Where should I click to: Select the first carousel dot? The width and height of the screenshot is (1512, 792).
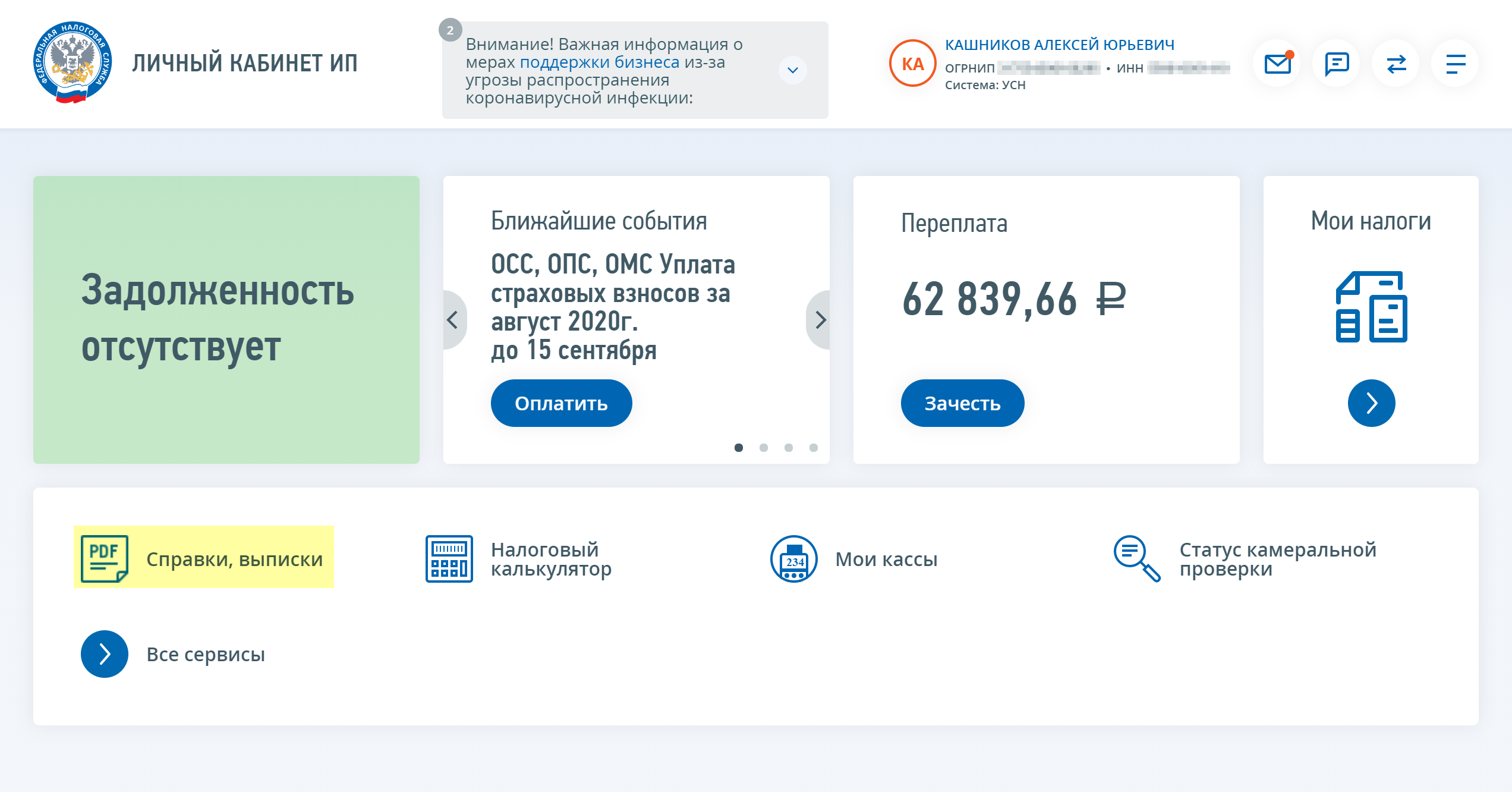739,448
